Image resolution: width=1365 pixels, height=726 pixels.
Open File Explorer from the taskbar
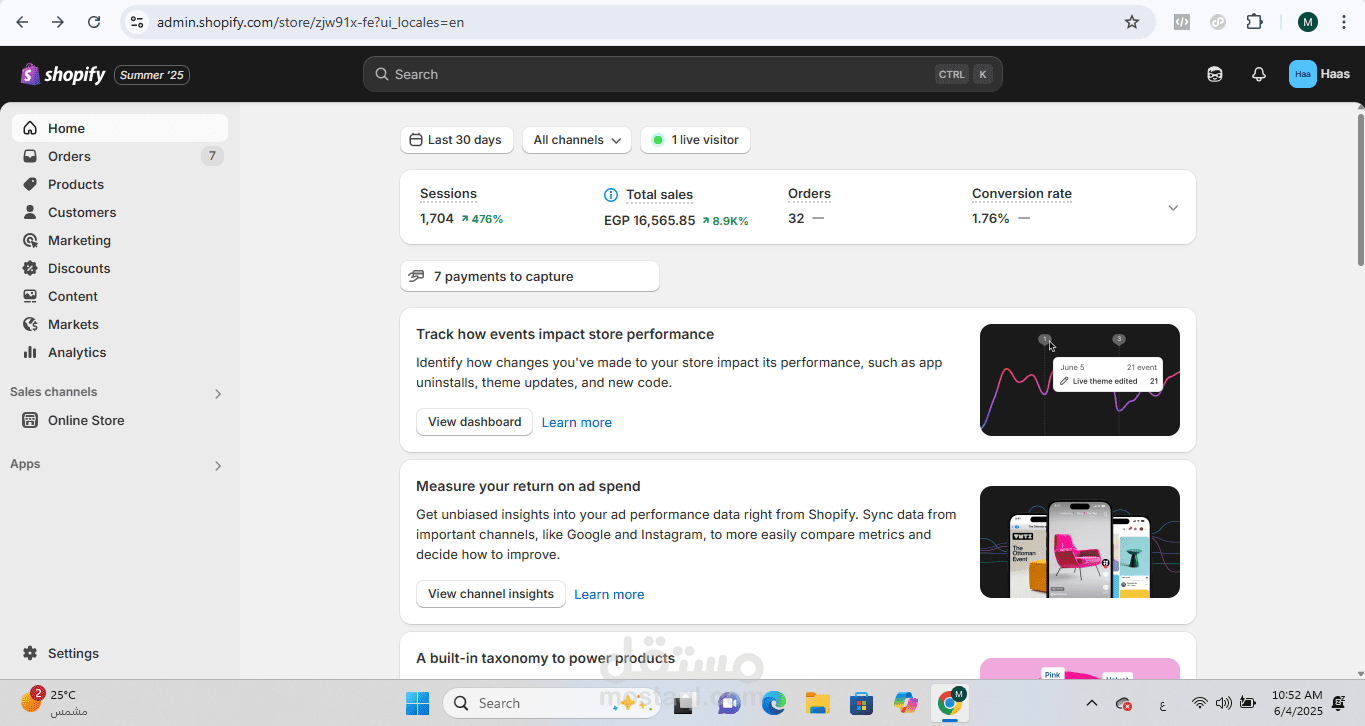tap(818, 703)
